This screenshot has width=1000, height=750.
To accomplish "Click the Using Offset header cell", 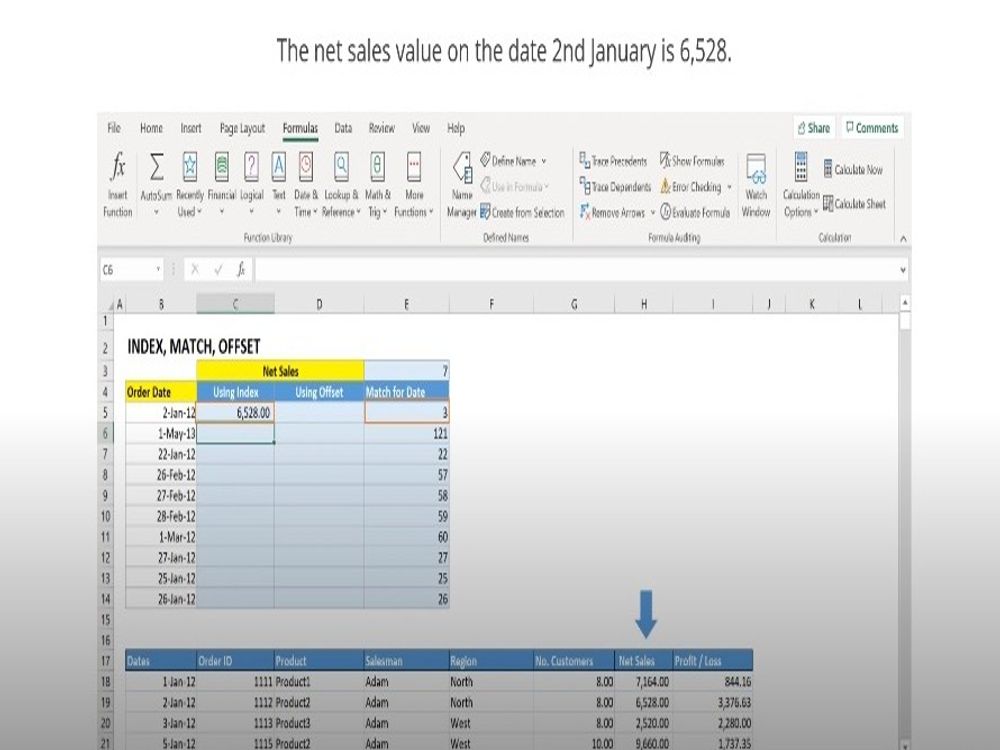I will 319,392.
